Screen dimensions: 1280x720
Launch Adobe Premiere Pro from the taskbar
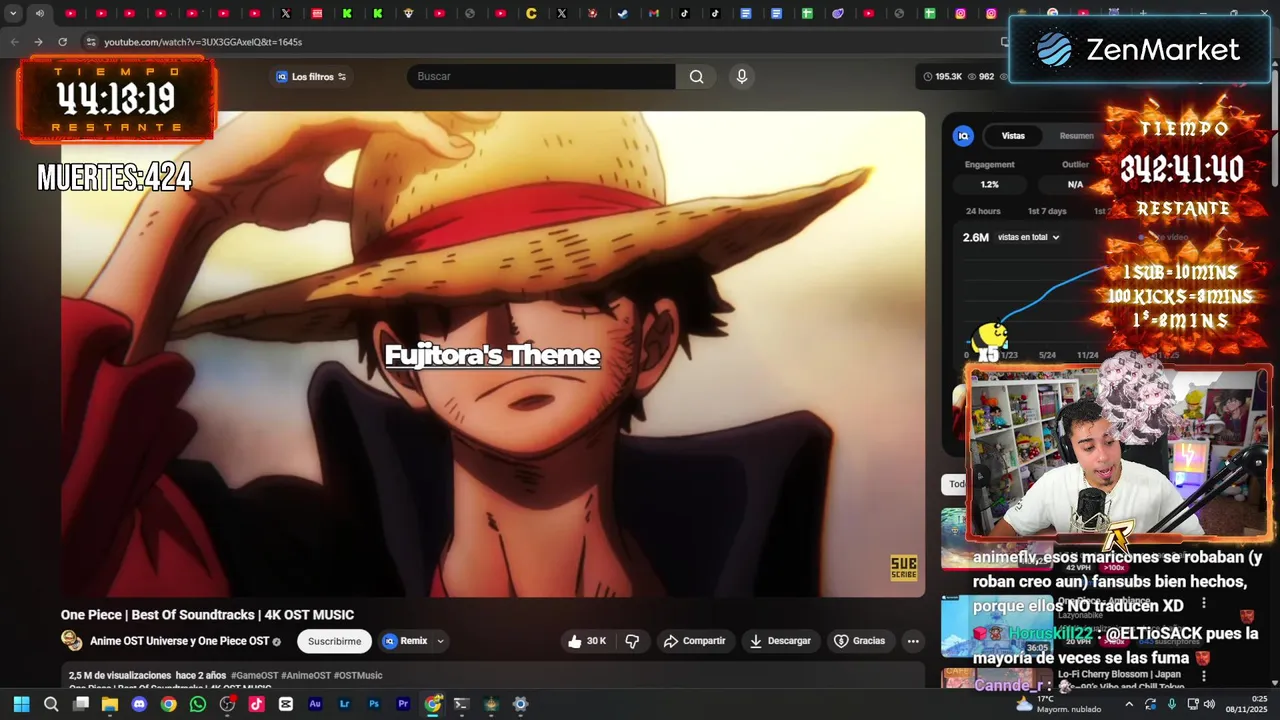coord(403,704)
